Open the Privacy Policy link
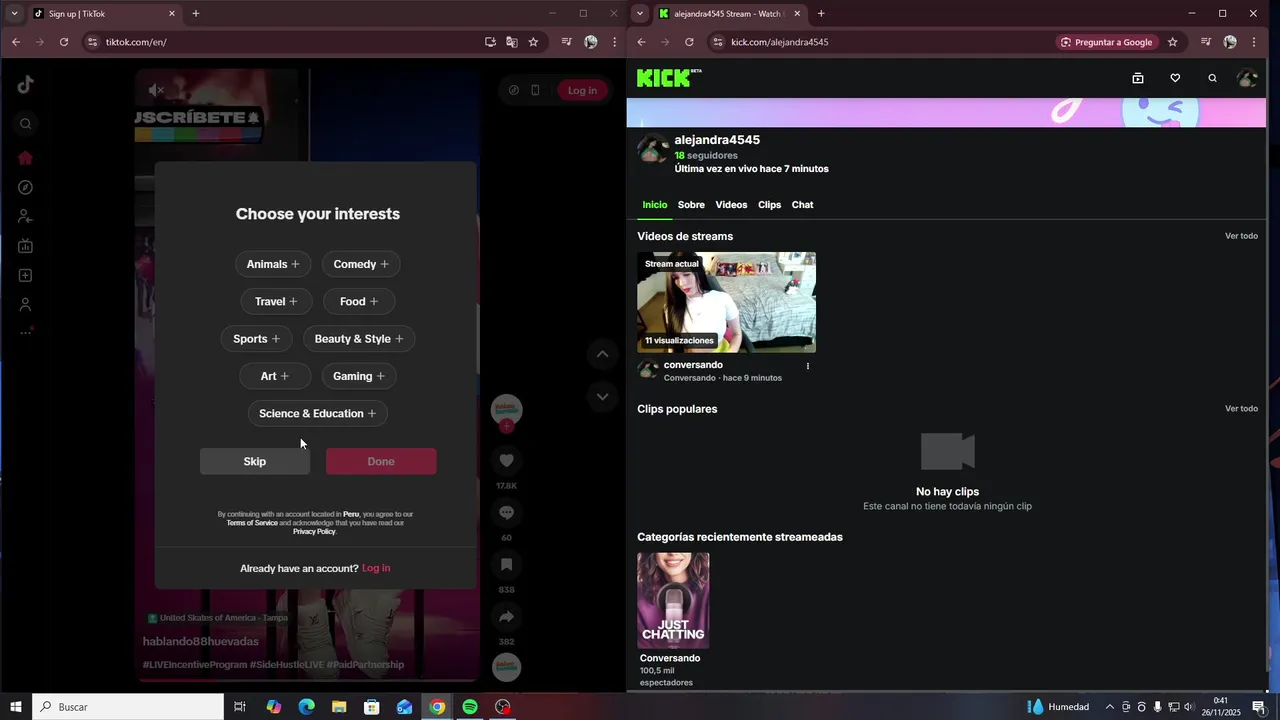This screenshot has width=1280, height=720. pyautogui.click(x=314, y=532)
